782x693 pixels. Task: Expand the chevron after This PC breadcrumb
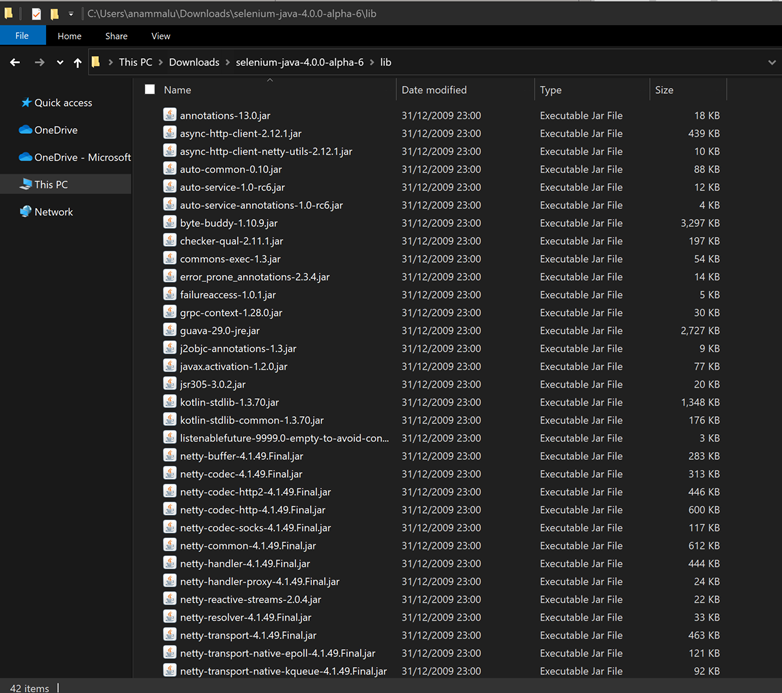pyautogui.click(x=161, y=62)
